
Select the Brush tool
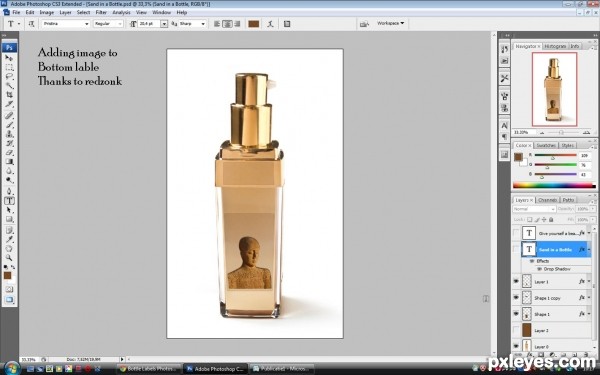click(9, 125)
